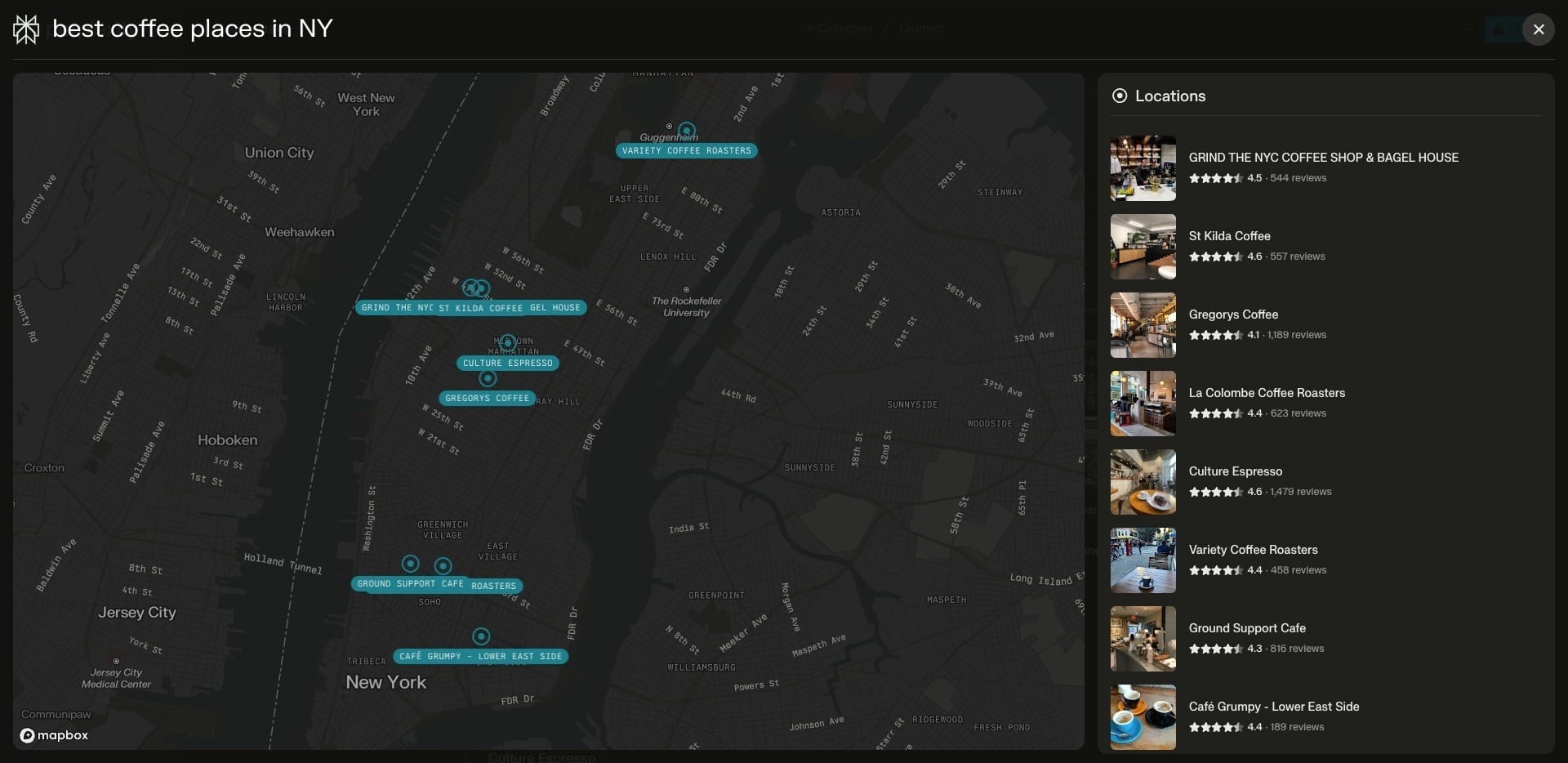Select the map pin above the ROASTERS label

pos(443,565)
